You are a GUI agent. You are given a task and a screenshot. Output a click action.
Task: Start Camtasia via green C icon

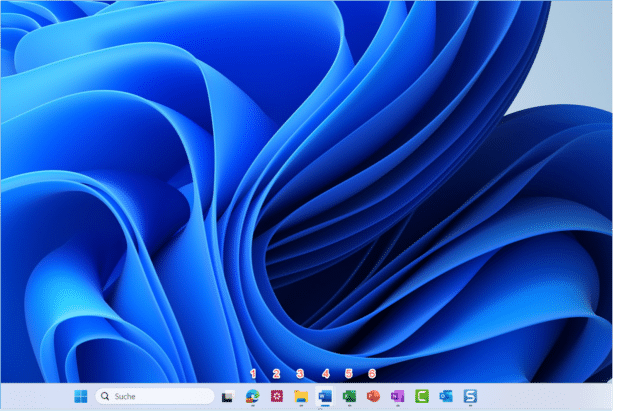click(421, 396)
